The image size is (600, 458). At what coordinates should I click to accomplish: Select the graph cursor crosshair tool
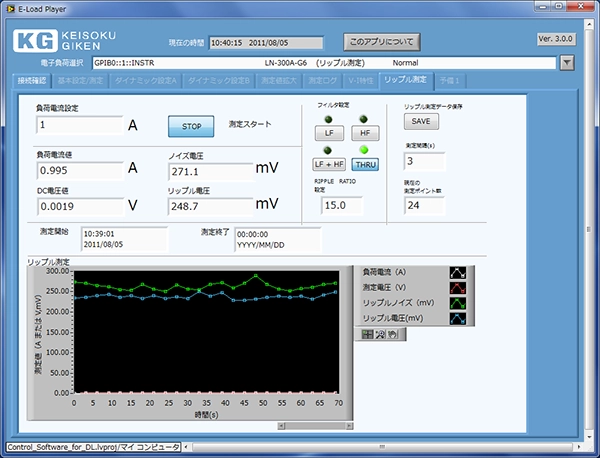tap(368, 333)
